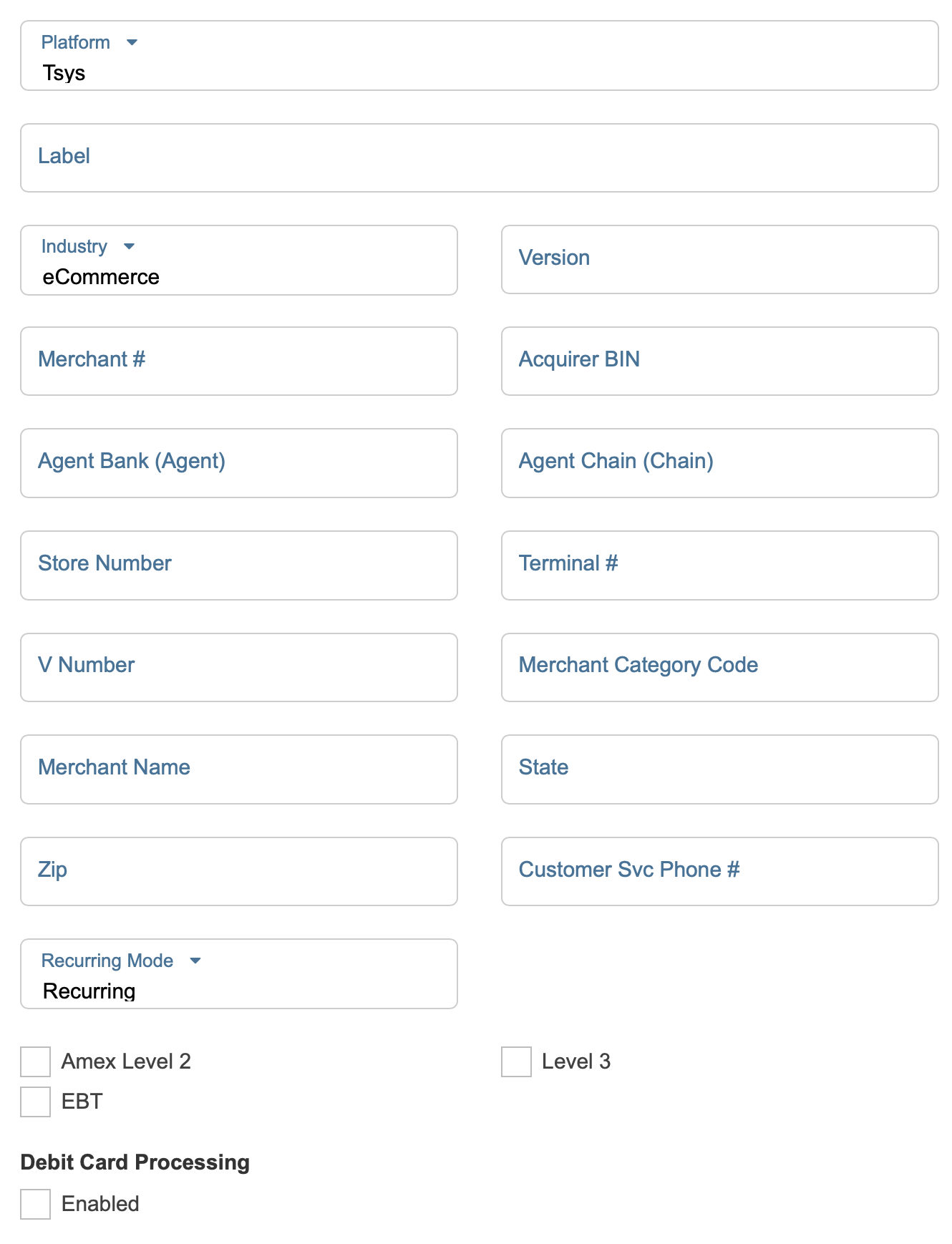Expand the Industry dropdown
The height and width of the screenshot is (1244, 952).
238,261
